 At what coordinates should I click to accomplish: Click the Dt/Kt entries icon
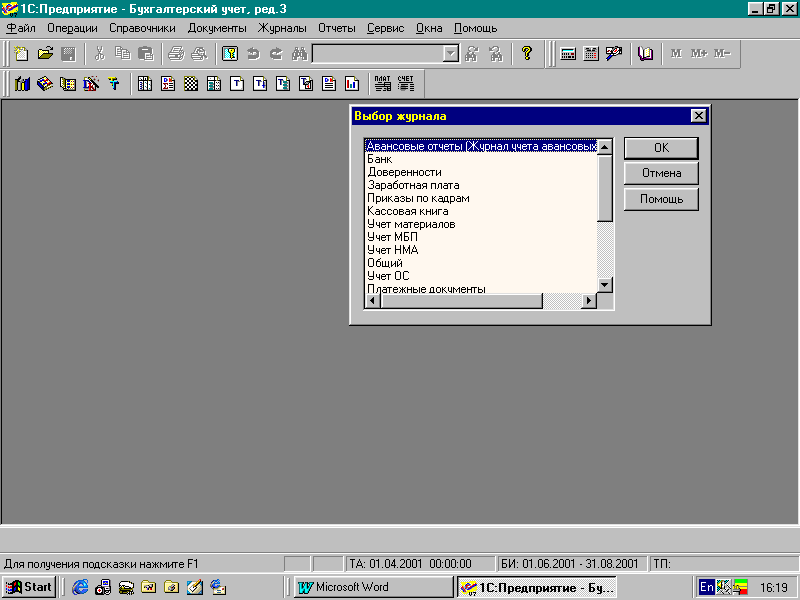pyautogui.click(x=91, y=84)
